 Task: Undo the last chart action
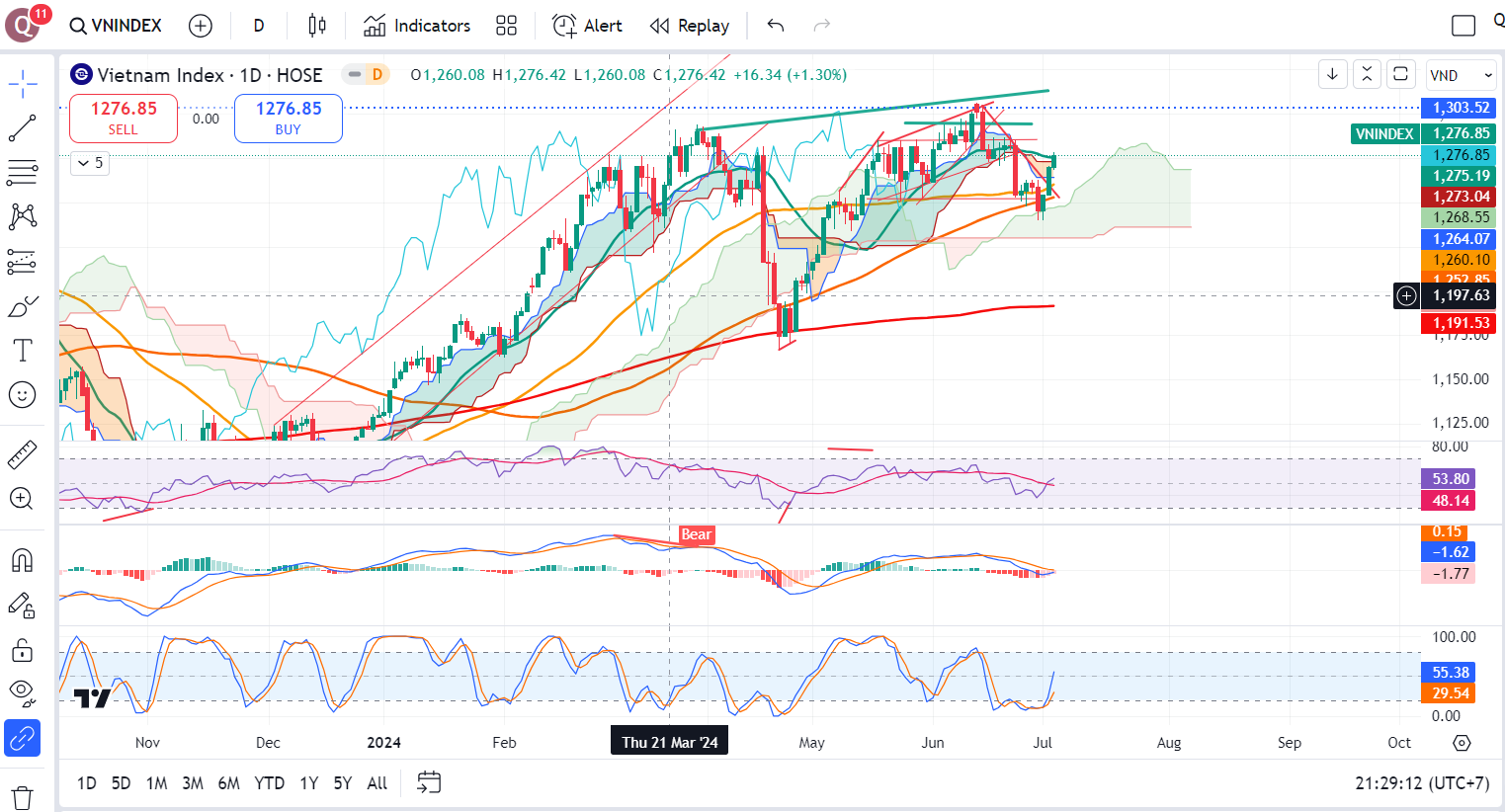(x=776, y=26)
